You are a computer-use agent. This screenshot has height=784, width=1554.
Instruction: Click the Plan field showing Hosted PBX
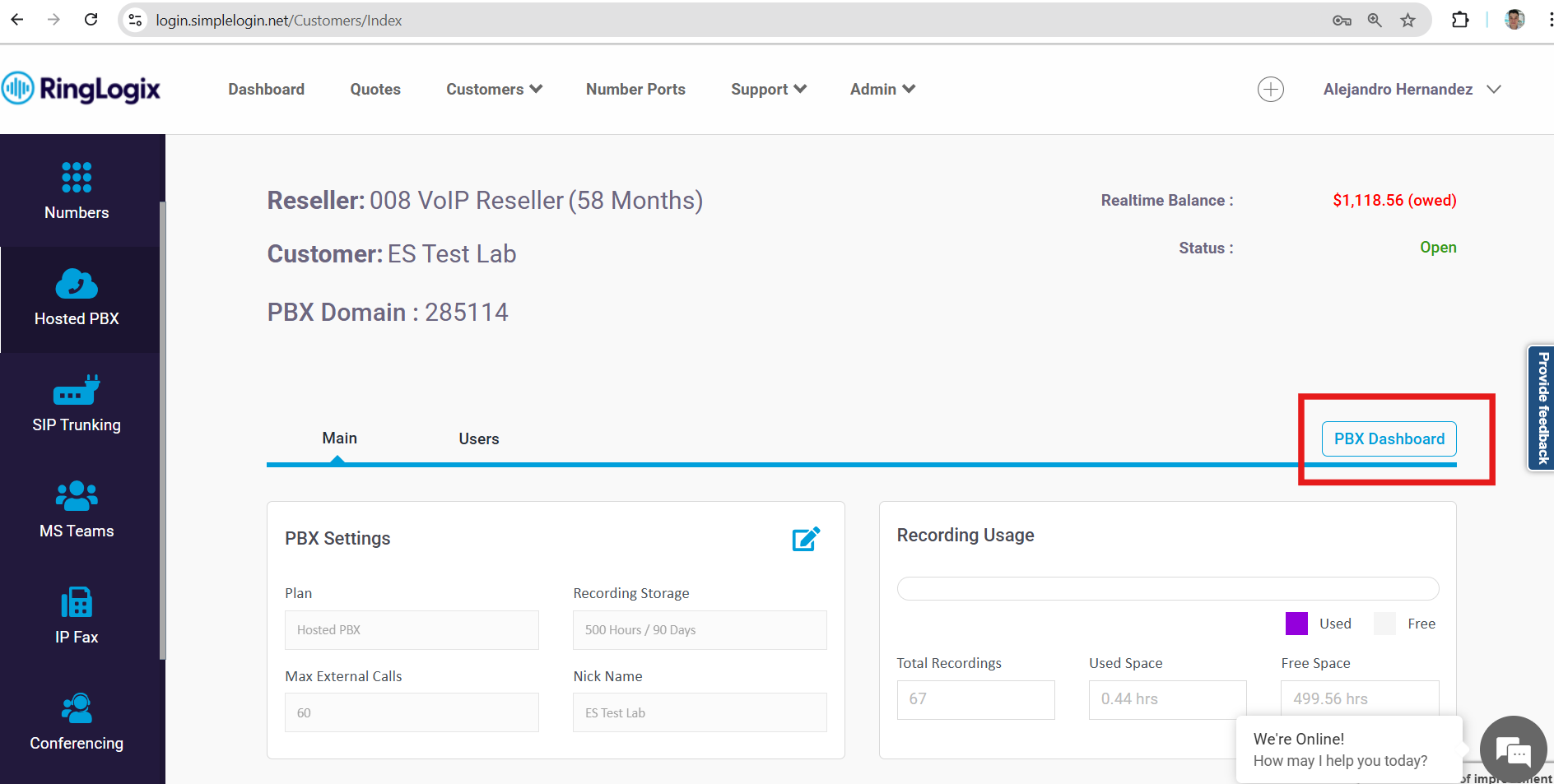click(412, 630)
